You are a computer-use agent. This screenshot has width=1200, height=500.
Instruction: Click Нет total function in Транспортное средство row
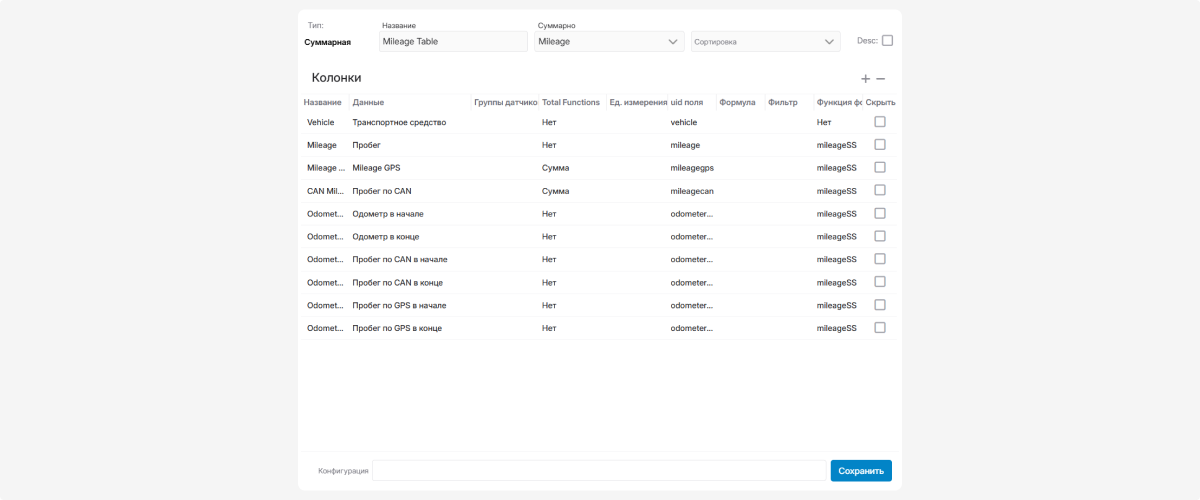[x=549, y=122]
